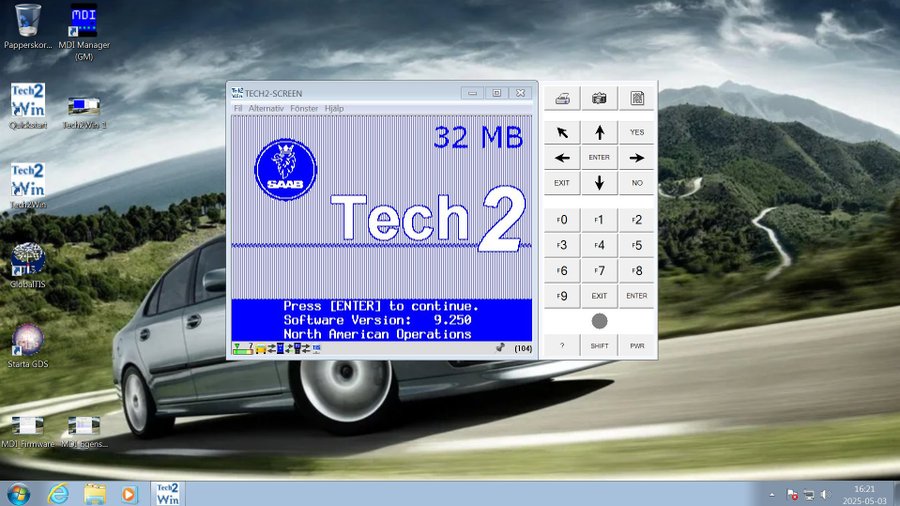Open the GlobalTIS desktop icon
Viewport: 900px width, 506px height.
tap(28, 266)
